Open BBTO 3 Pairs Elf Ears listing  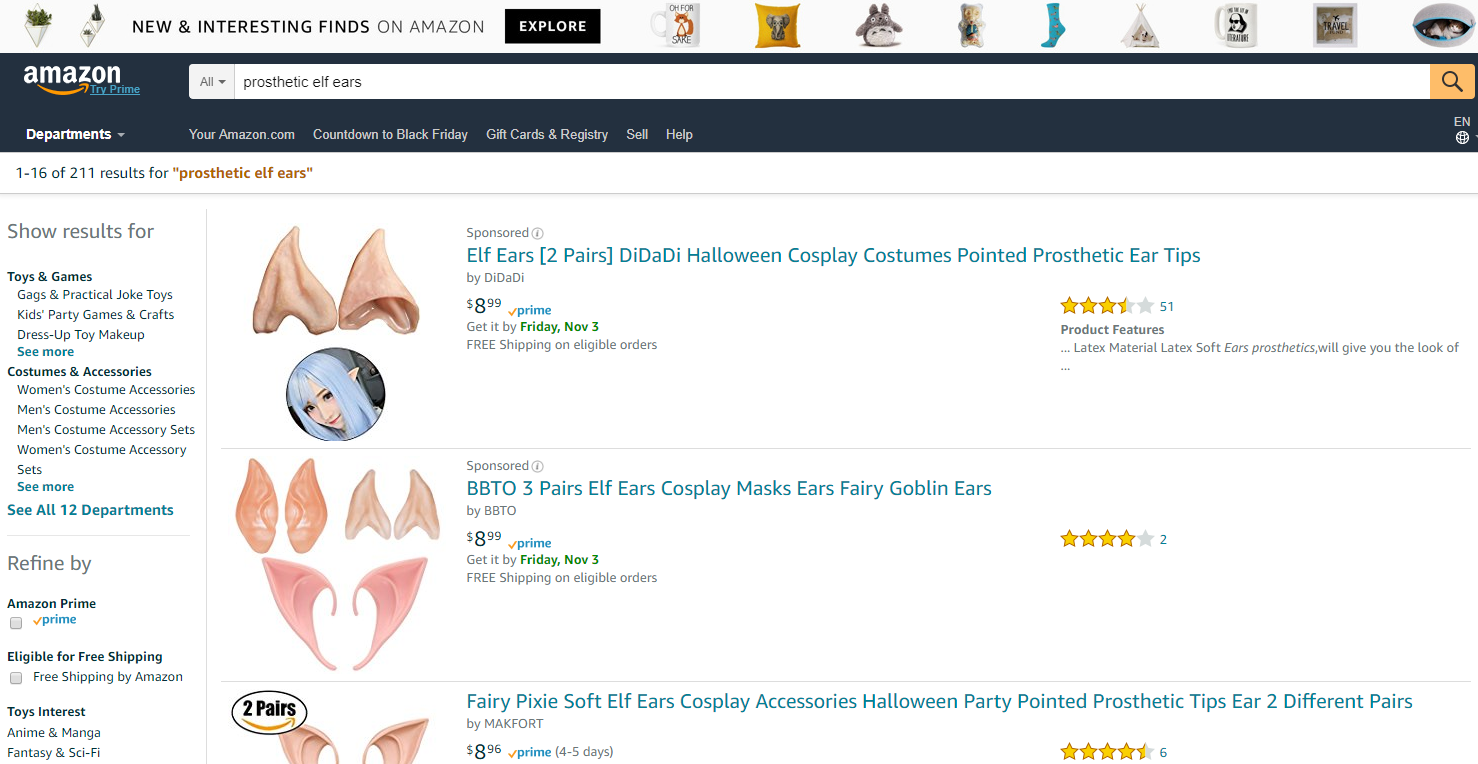729,488
